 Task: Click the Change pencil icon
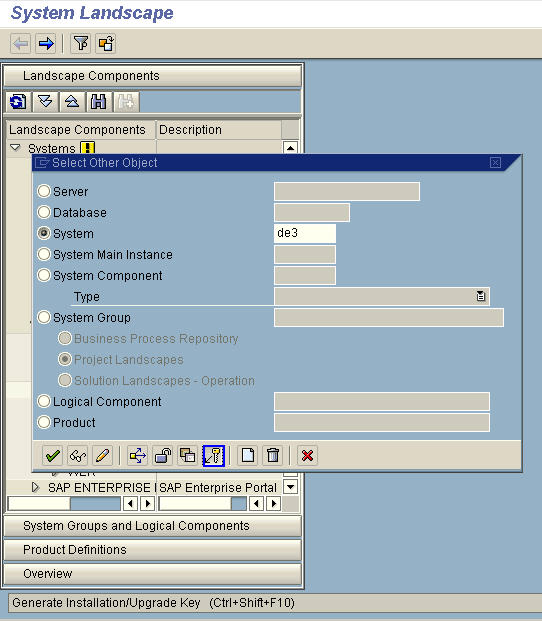(102, 455)
